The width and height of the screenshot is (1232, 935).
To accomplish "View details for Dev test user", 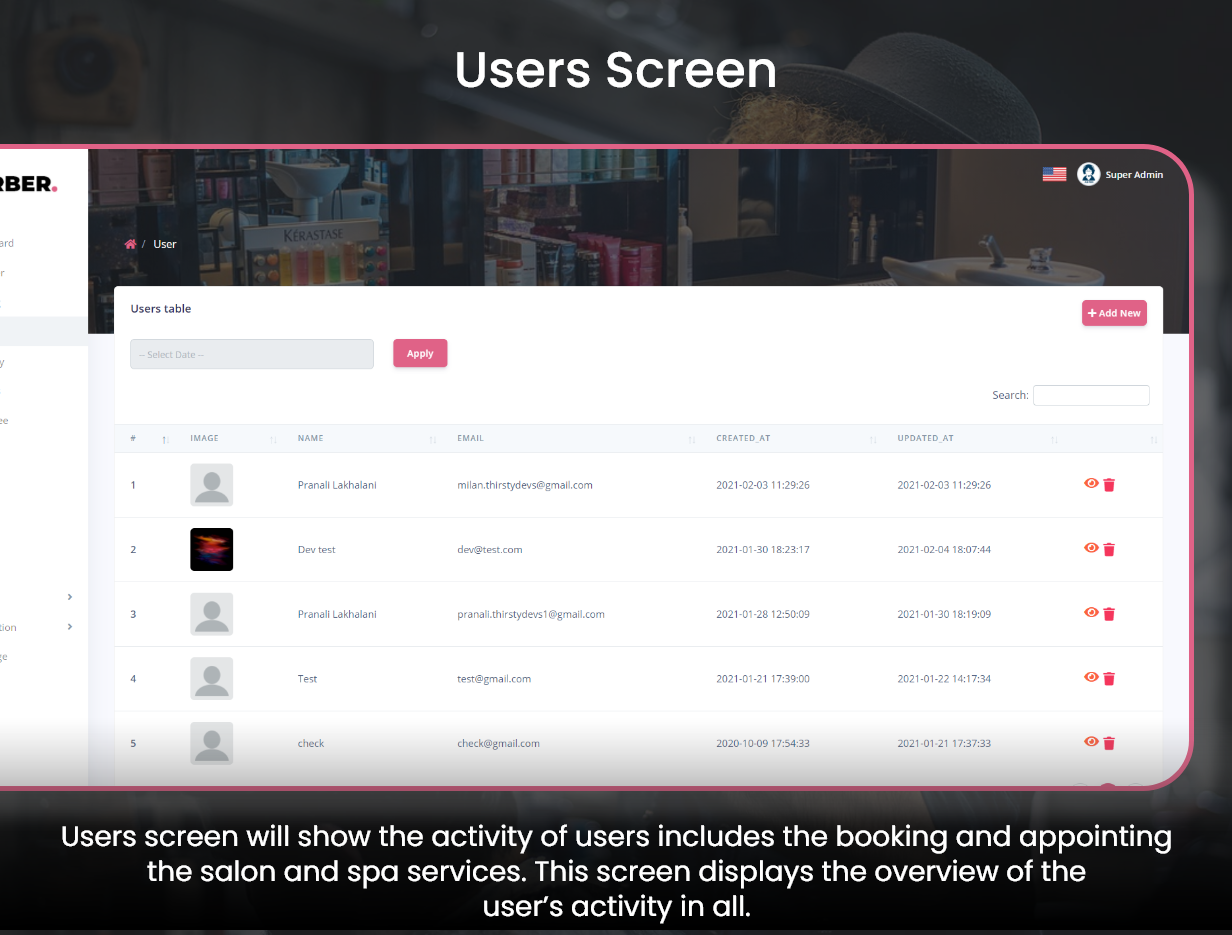I will (x=1091, y=548).
